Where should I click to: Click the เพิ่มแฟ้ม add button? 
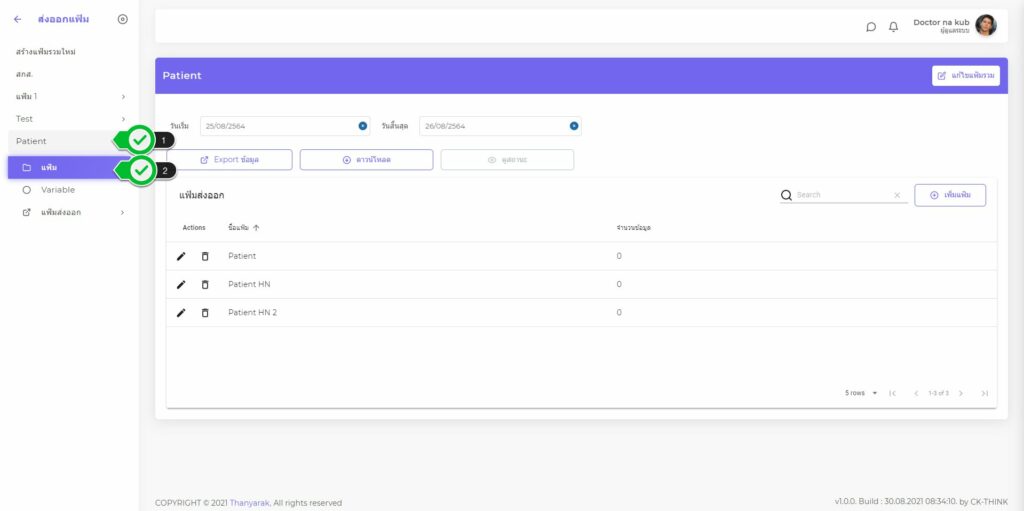pyautogui.click(x=949, y=195)
